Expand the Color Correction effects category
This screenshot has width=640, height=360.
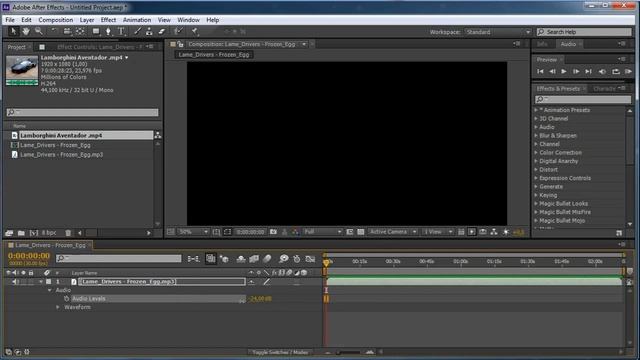(536, 153)
